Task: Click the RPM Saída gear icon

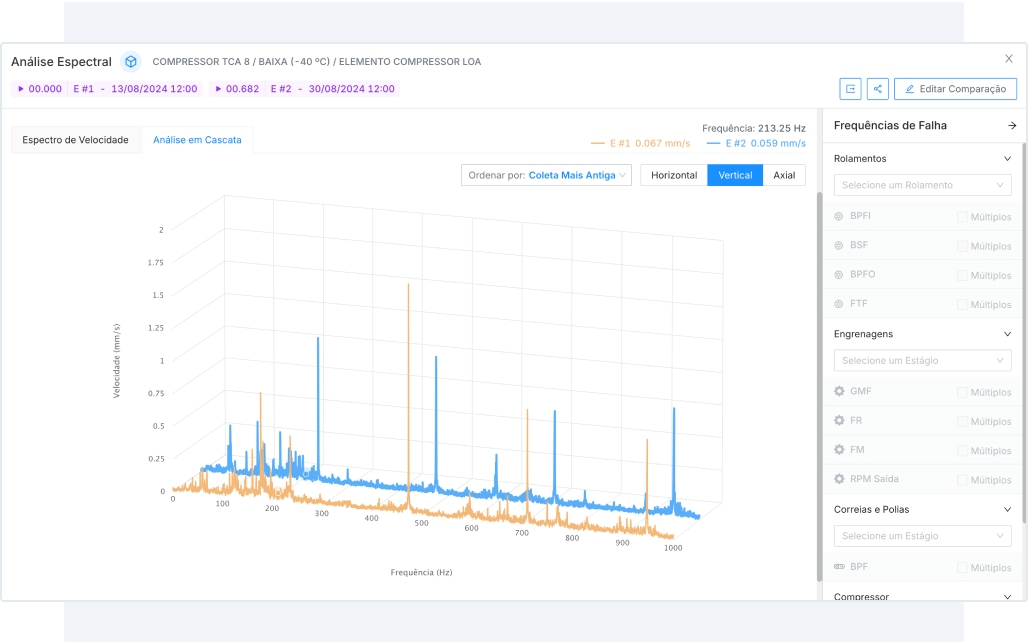Action: coord(839,479)
